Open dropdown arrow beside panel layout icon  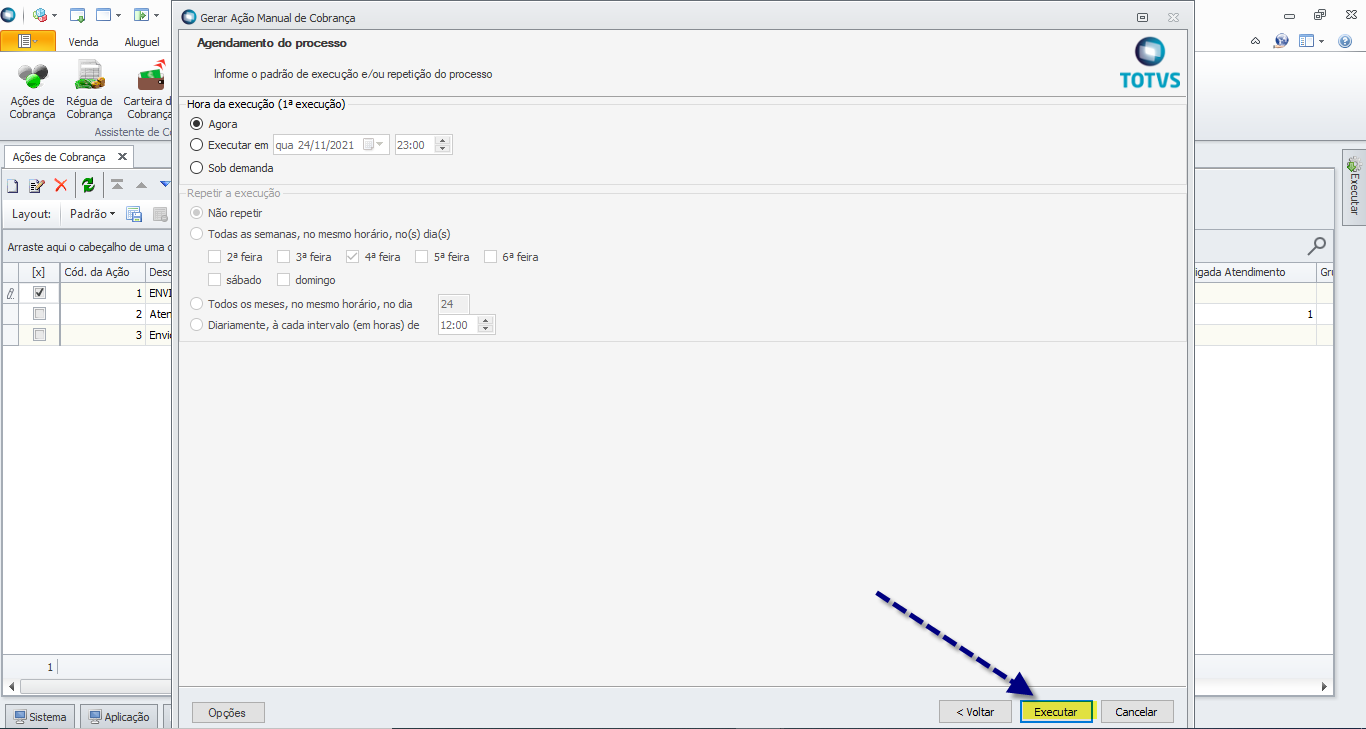[x=1321, y=42]
